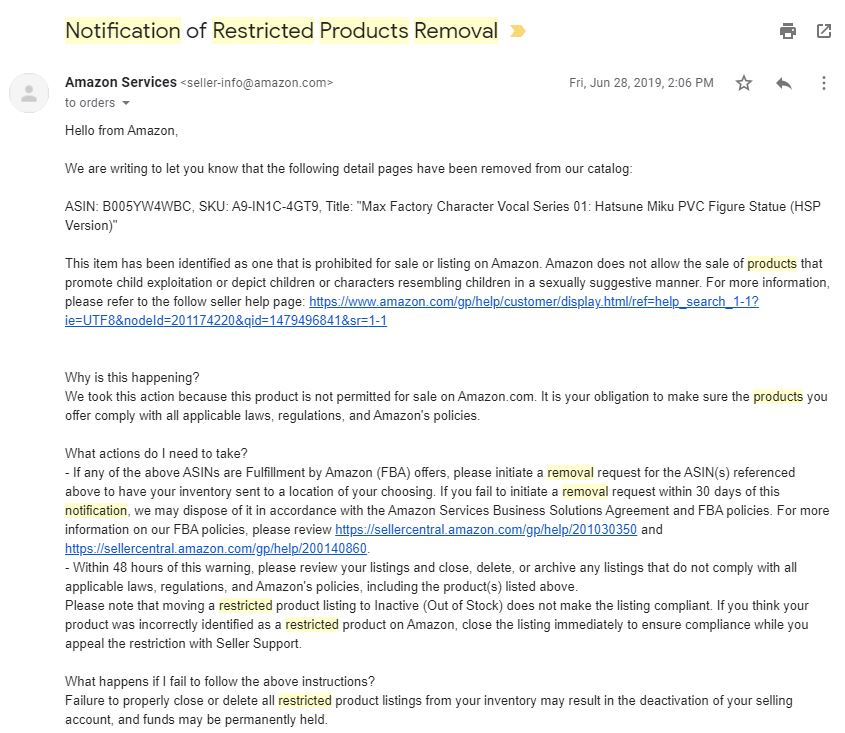Click the sender's avatar picture
This screenshot has height=733, width=845.
click(x=29, y=93)
